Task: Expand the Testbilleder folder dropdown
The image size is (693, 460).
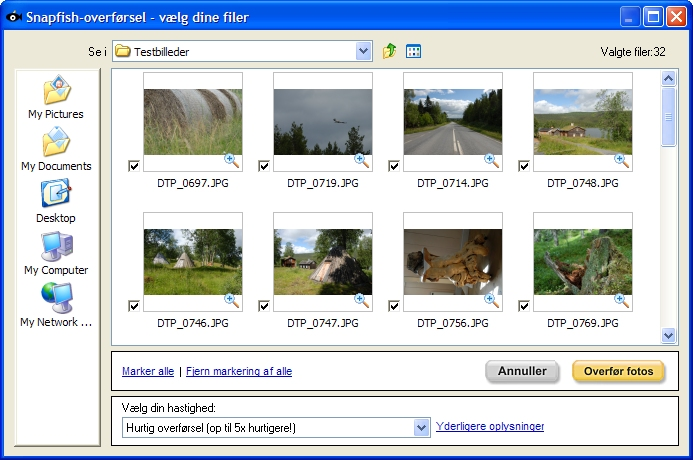Action: point(363,51)
